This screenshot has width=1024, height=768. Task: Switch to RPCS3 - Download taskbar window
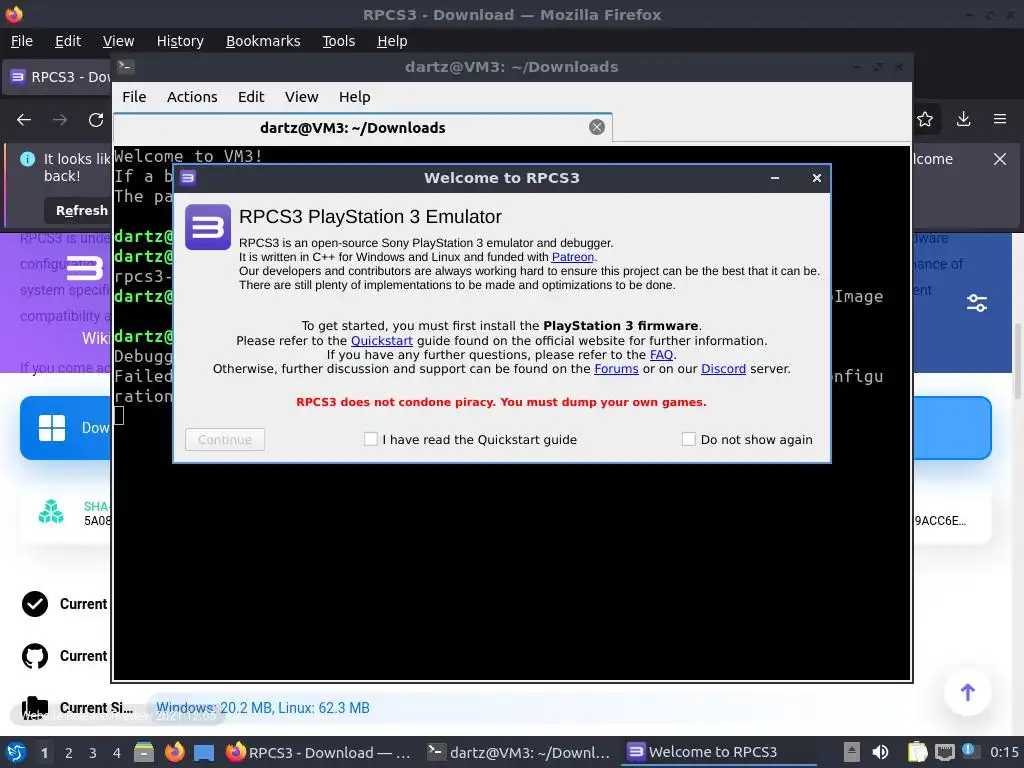point(319,752)
